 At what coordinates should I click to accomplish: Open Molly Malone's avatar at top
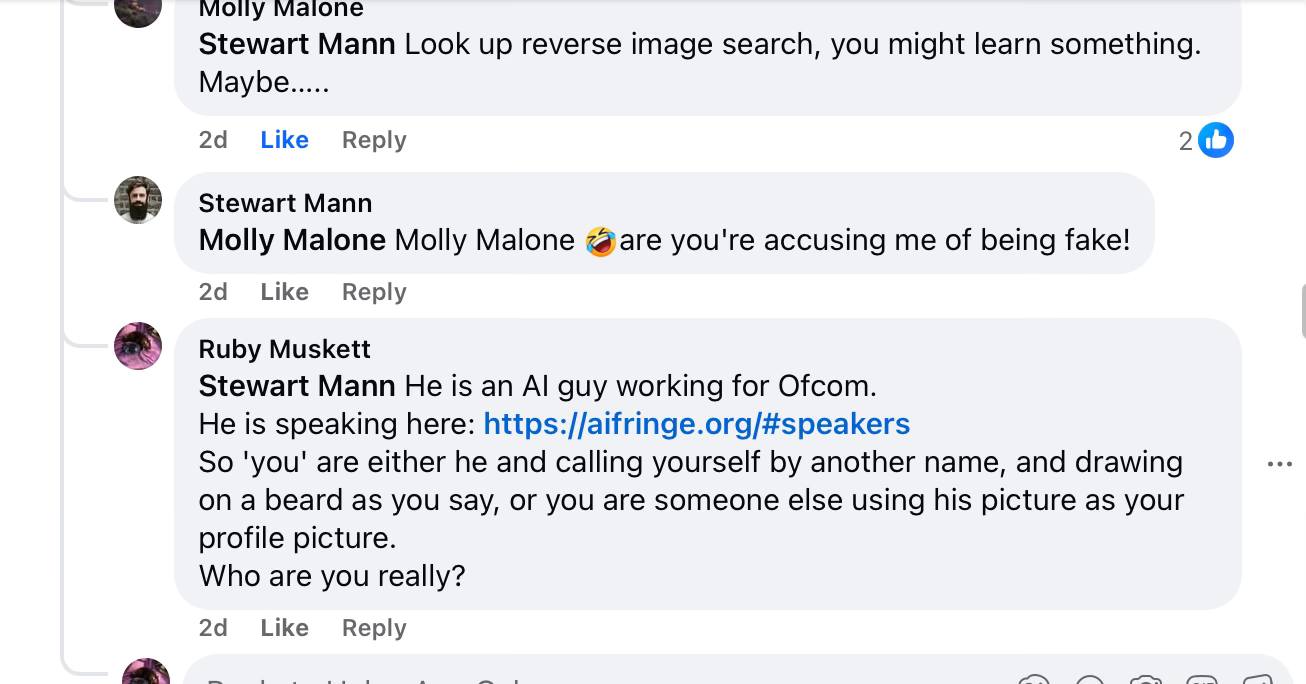pos(138,12)
